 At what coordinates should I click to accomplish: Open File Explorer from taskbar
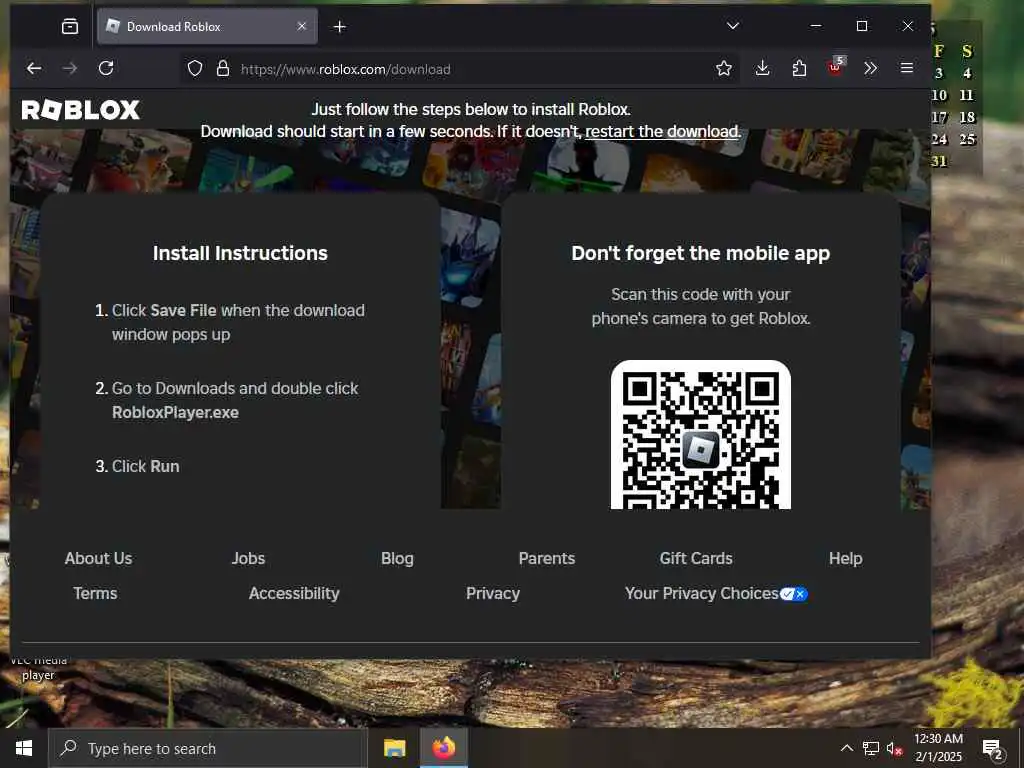(394, 748)
